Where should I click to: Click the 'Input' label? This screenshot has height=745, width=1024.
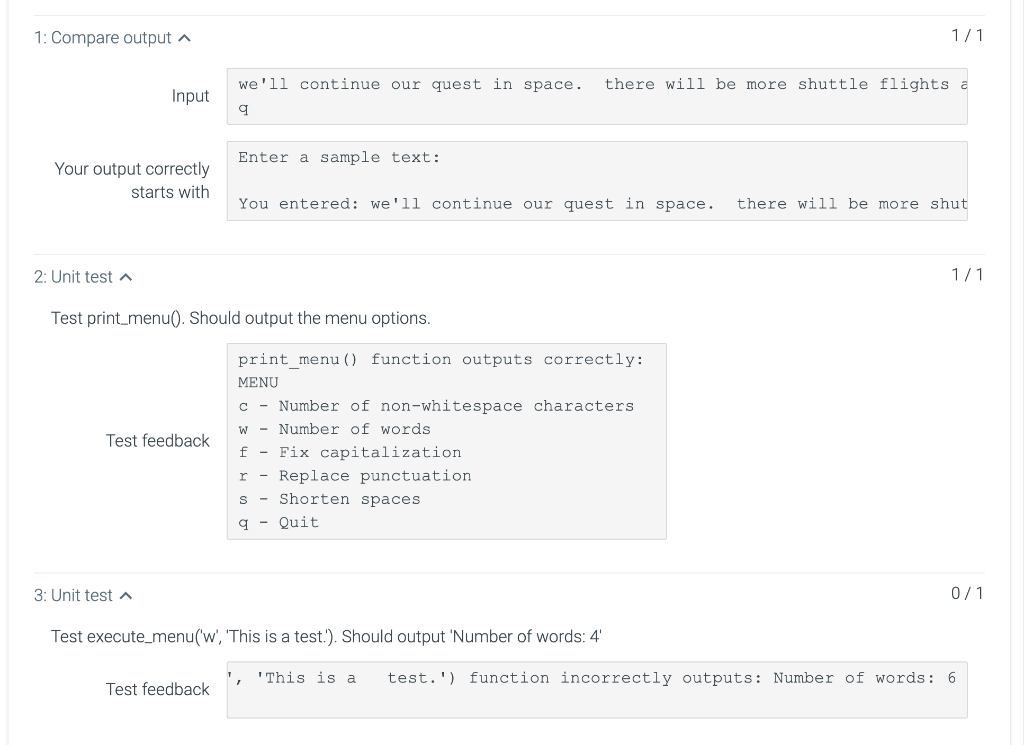190,96
